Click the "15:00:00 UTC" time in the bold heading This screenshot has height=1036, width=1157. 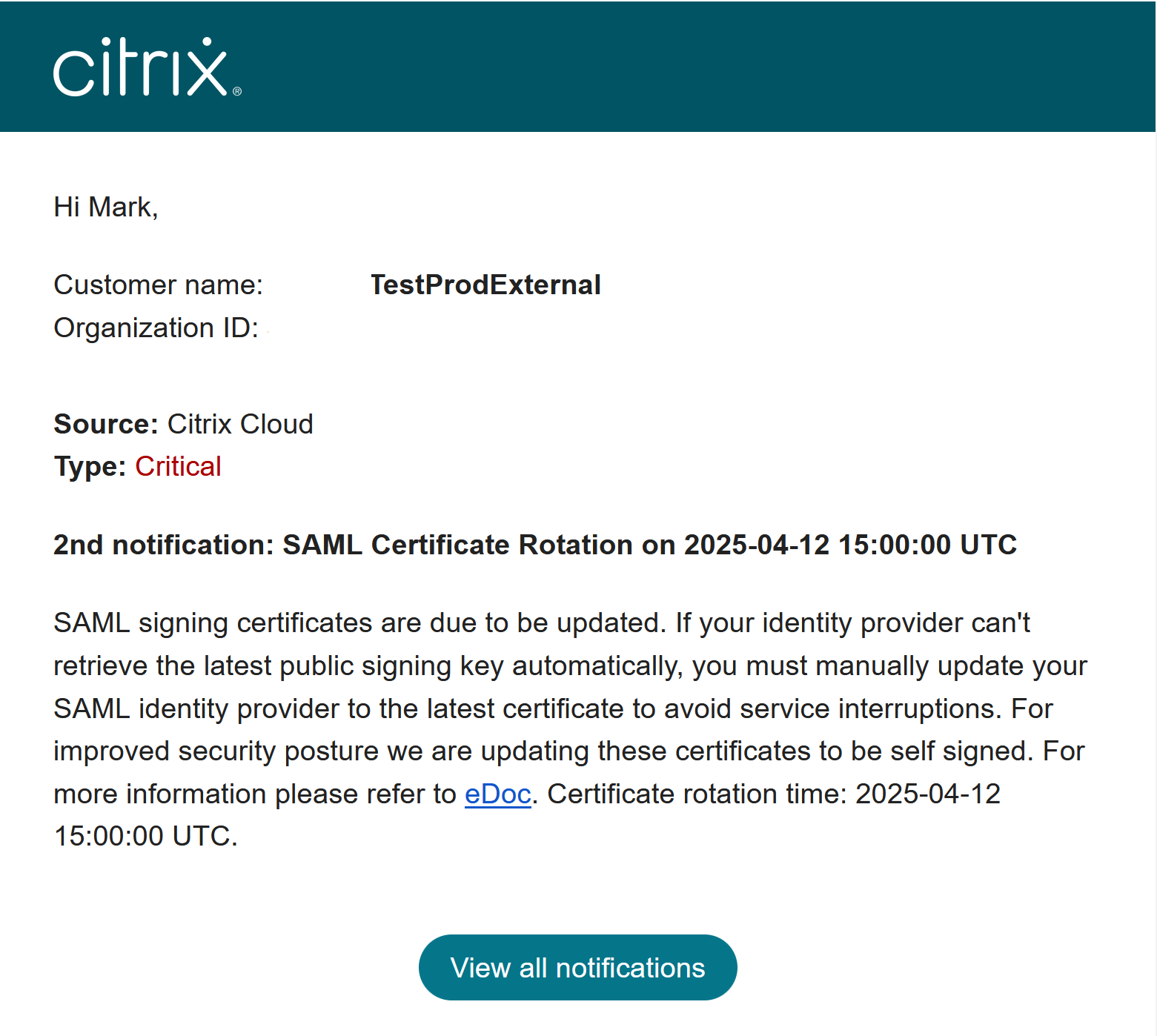(x=927, y=545)
